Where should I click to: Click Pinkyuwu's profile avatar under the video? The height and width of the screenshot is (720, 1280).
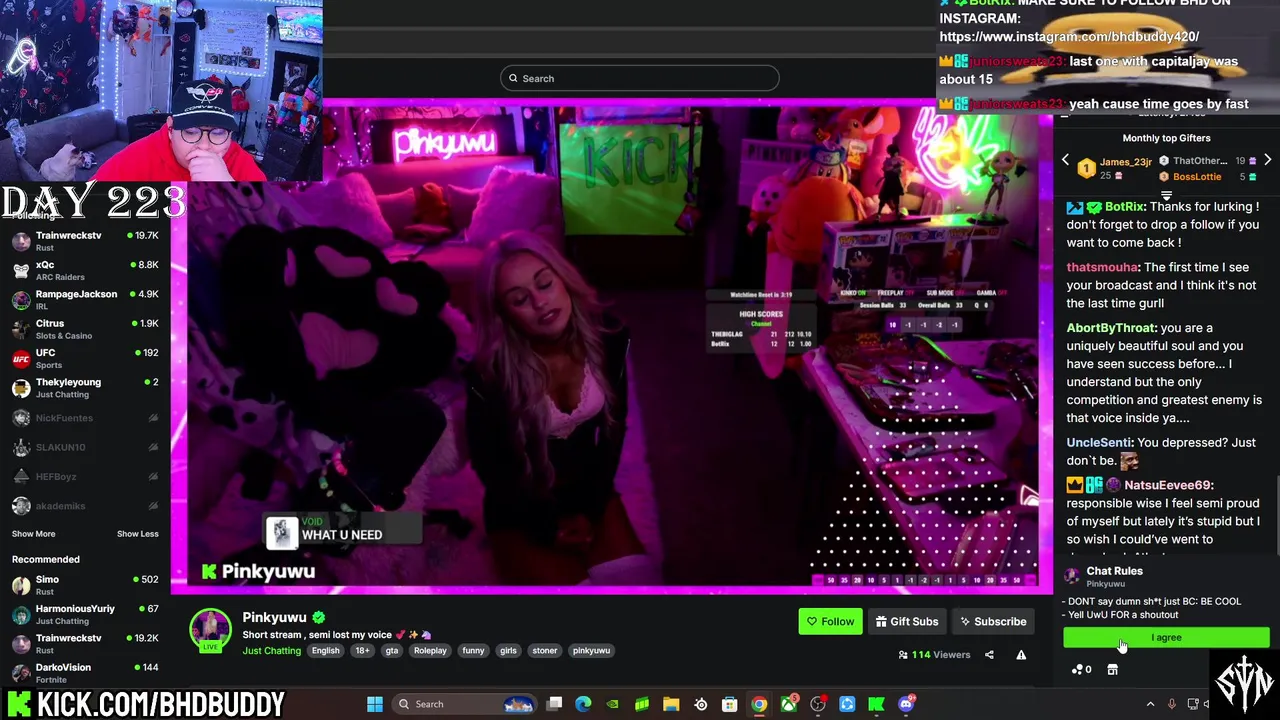point(210,630)
